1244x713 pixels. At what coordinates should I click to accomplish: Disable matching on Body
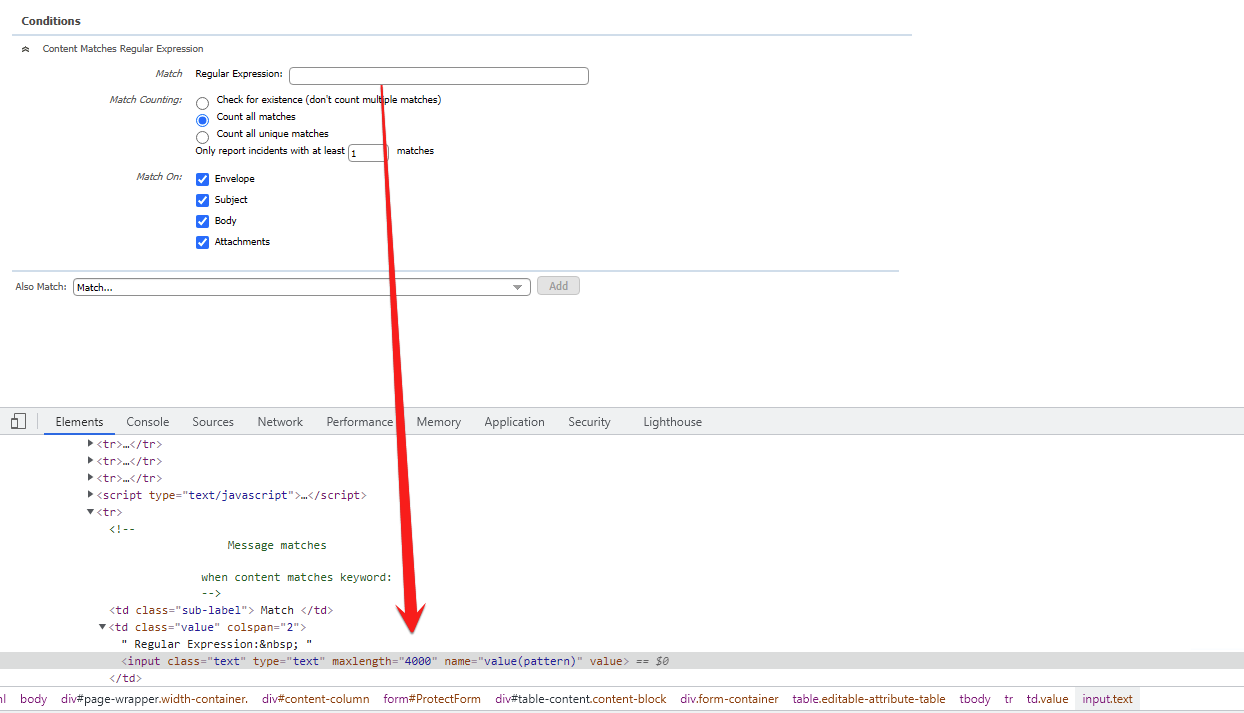tap(203, 221)
